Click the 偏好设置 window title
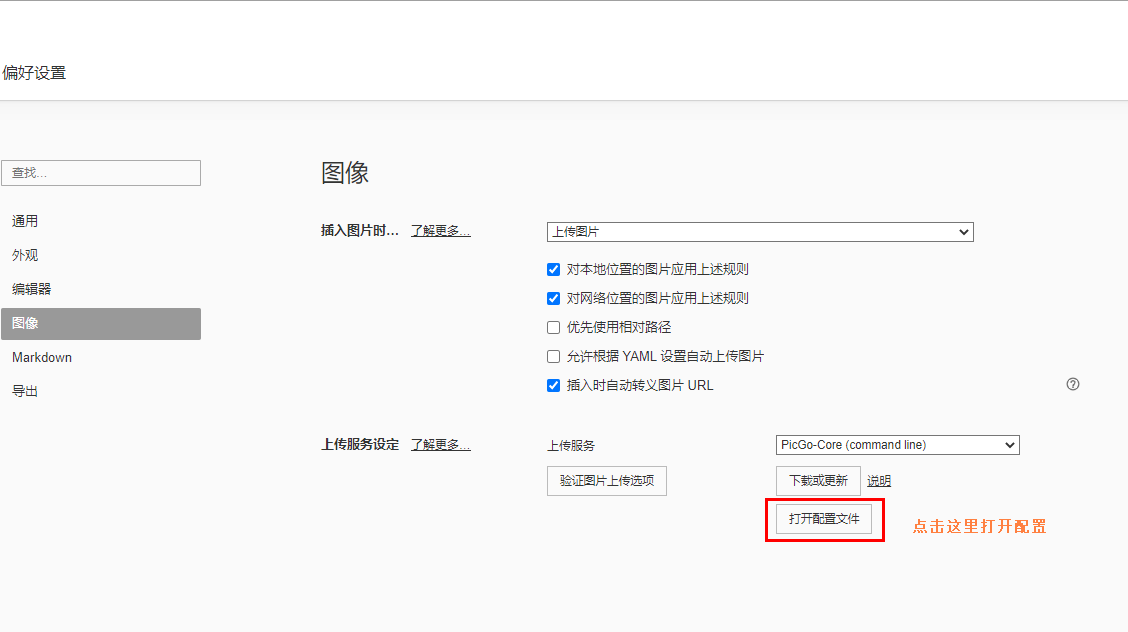The height and width of the screenshot is (632, 1128). pyautogui.click(x=34, y=73)
